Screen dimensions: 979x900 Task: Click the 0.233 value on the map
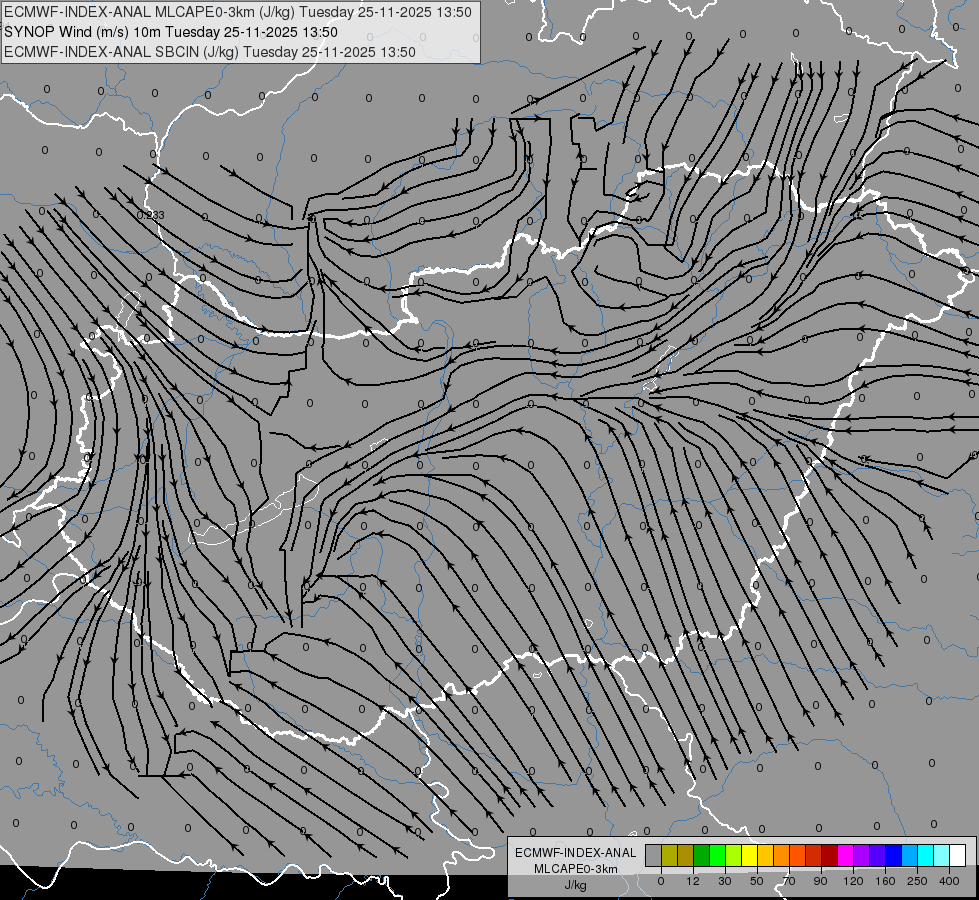point(150,215)
